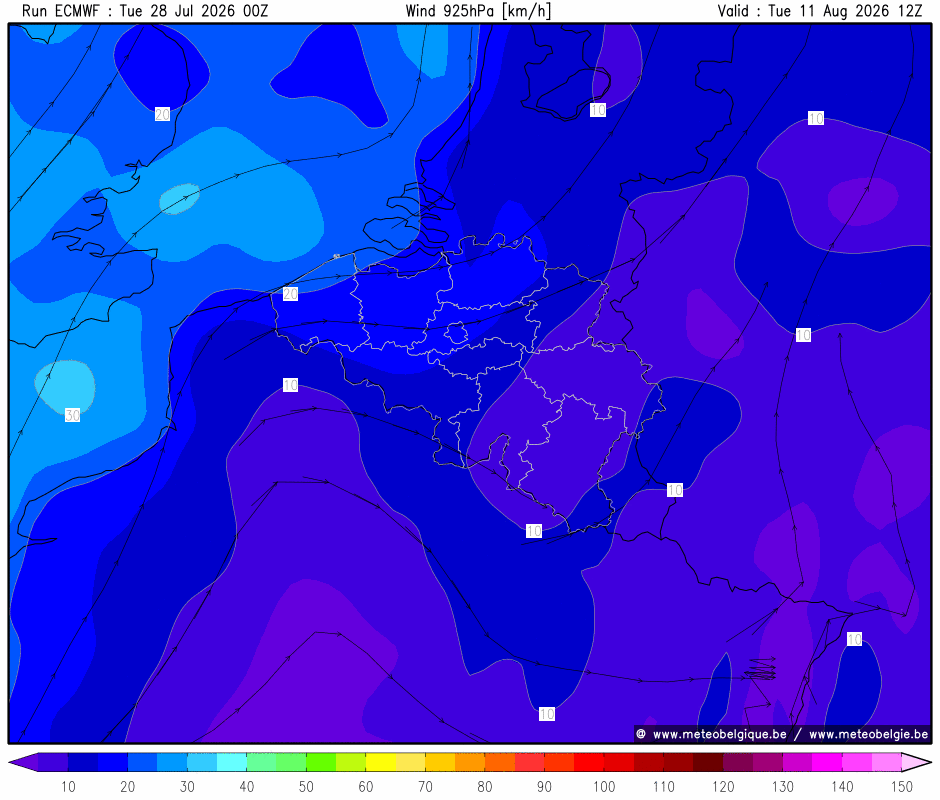Screen dimensions: 940x800
Task: Click the '50' label under the color scale
Action: point(306,786)
